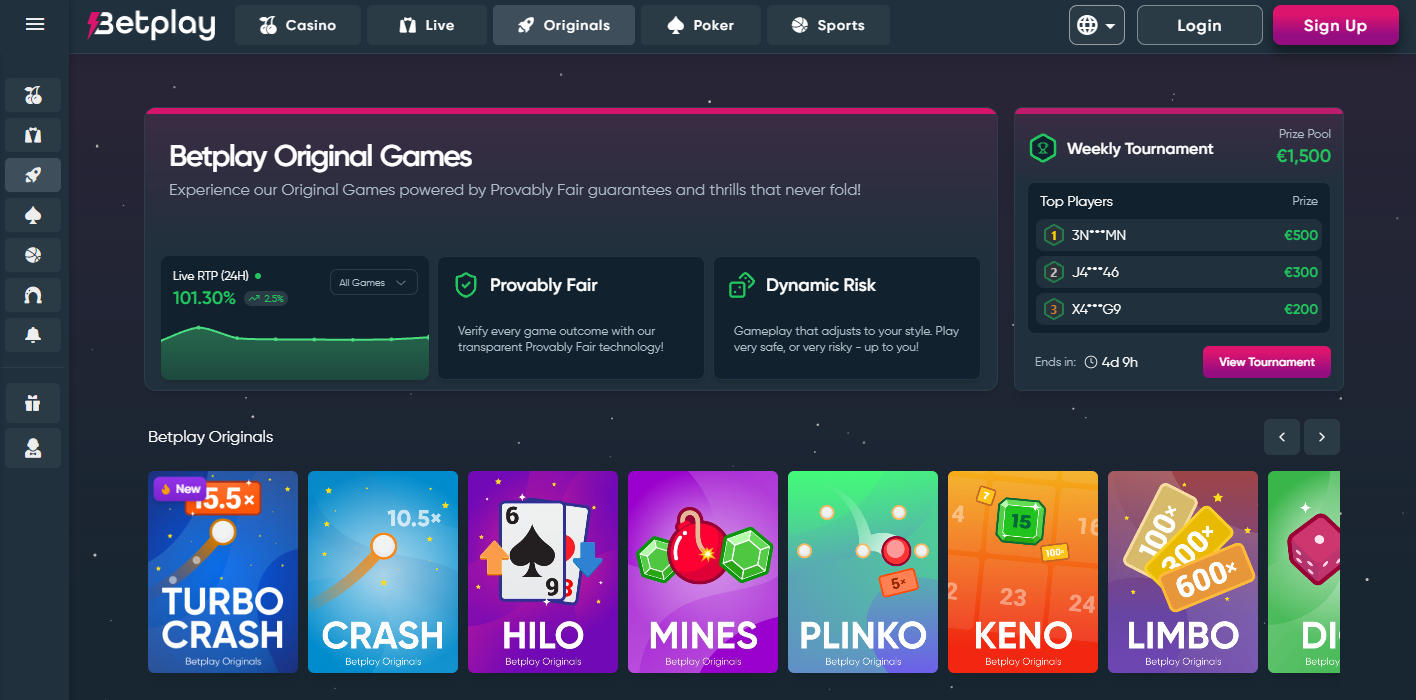Show previous games with left chevron

point(1282,437)
